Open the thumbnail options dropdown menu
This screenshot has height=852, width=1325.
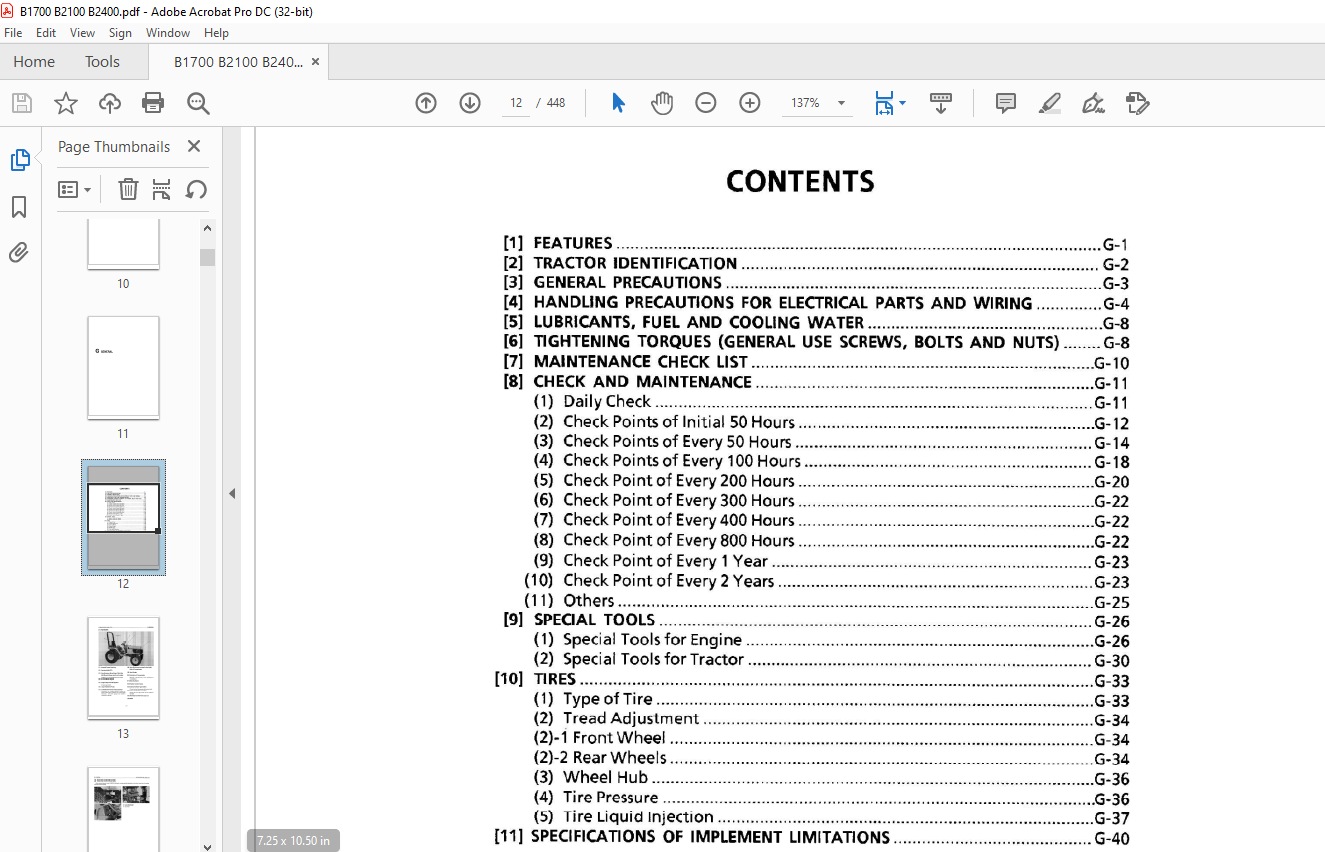pyautogui.click(x=75, y=189)
